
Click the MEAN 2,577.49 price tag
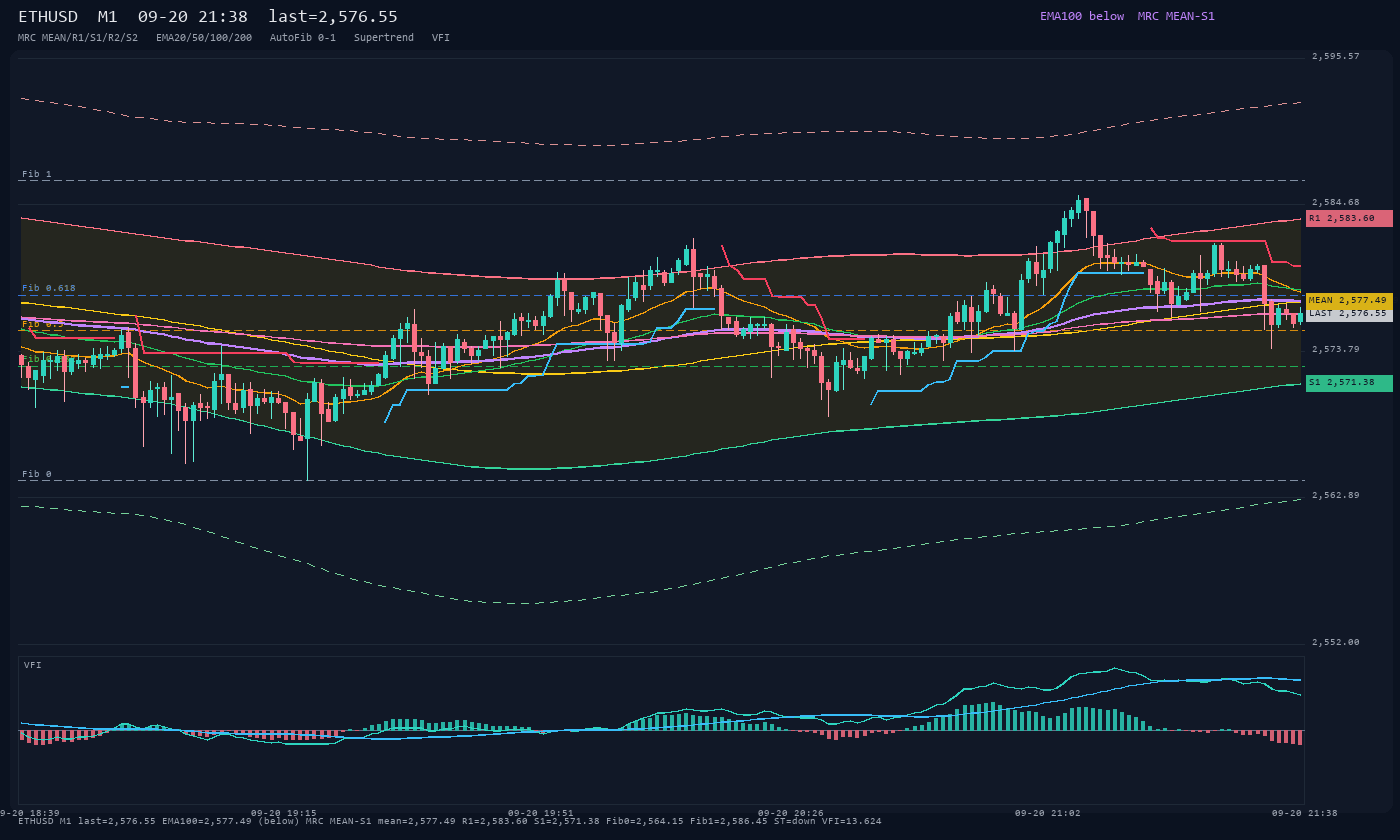(x=1349, y=300)
